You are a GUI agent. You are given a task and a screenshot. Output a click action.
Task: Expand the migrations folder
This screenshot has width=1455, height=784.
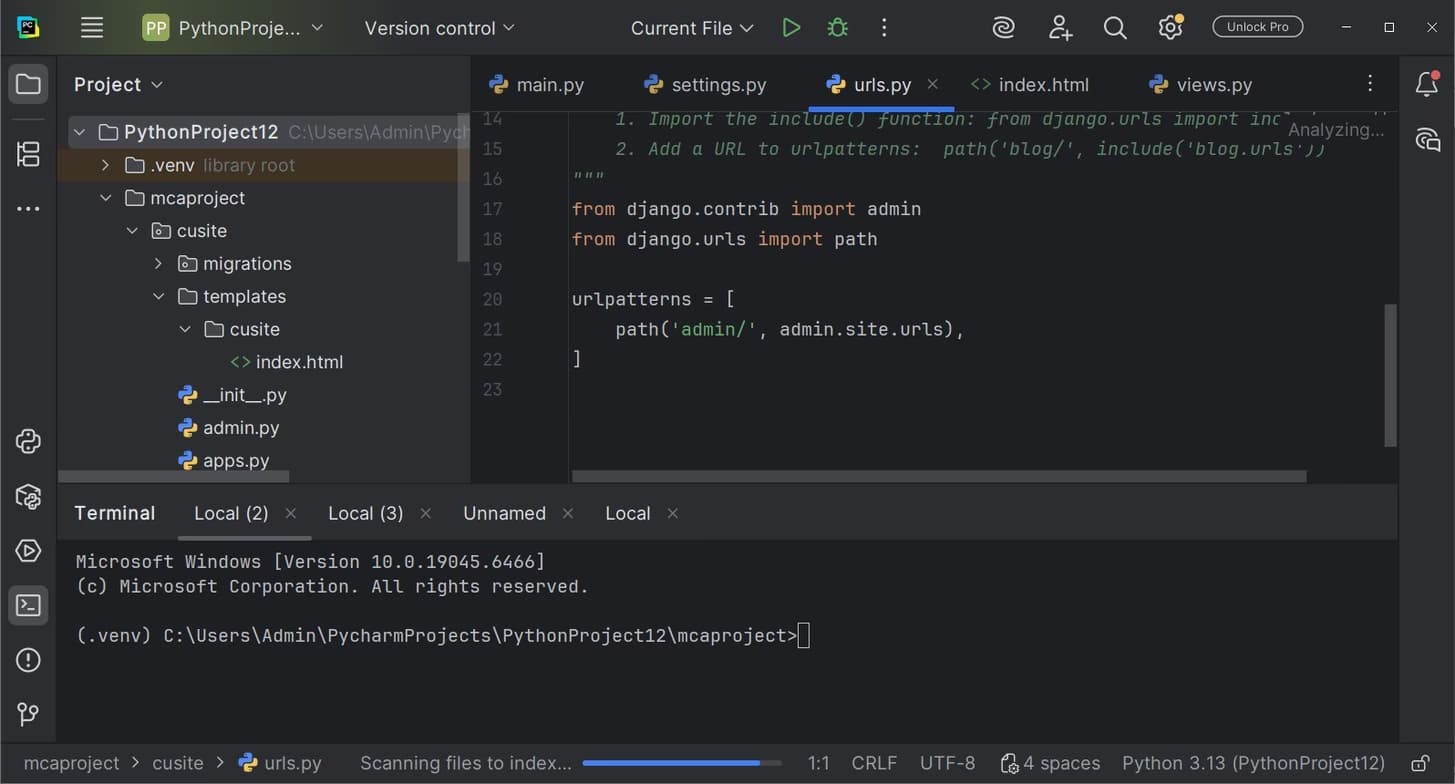click(158, 263)
